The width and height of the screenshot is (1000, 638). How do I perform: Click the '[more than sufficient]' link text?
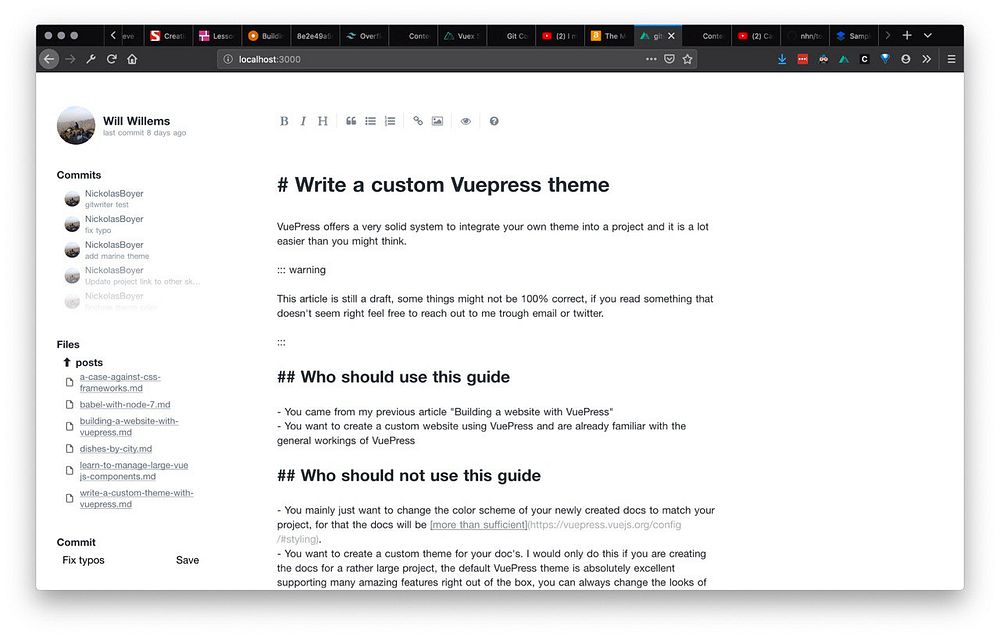point(478,524)
